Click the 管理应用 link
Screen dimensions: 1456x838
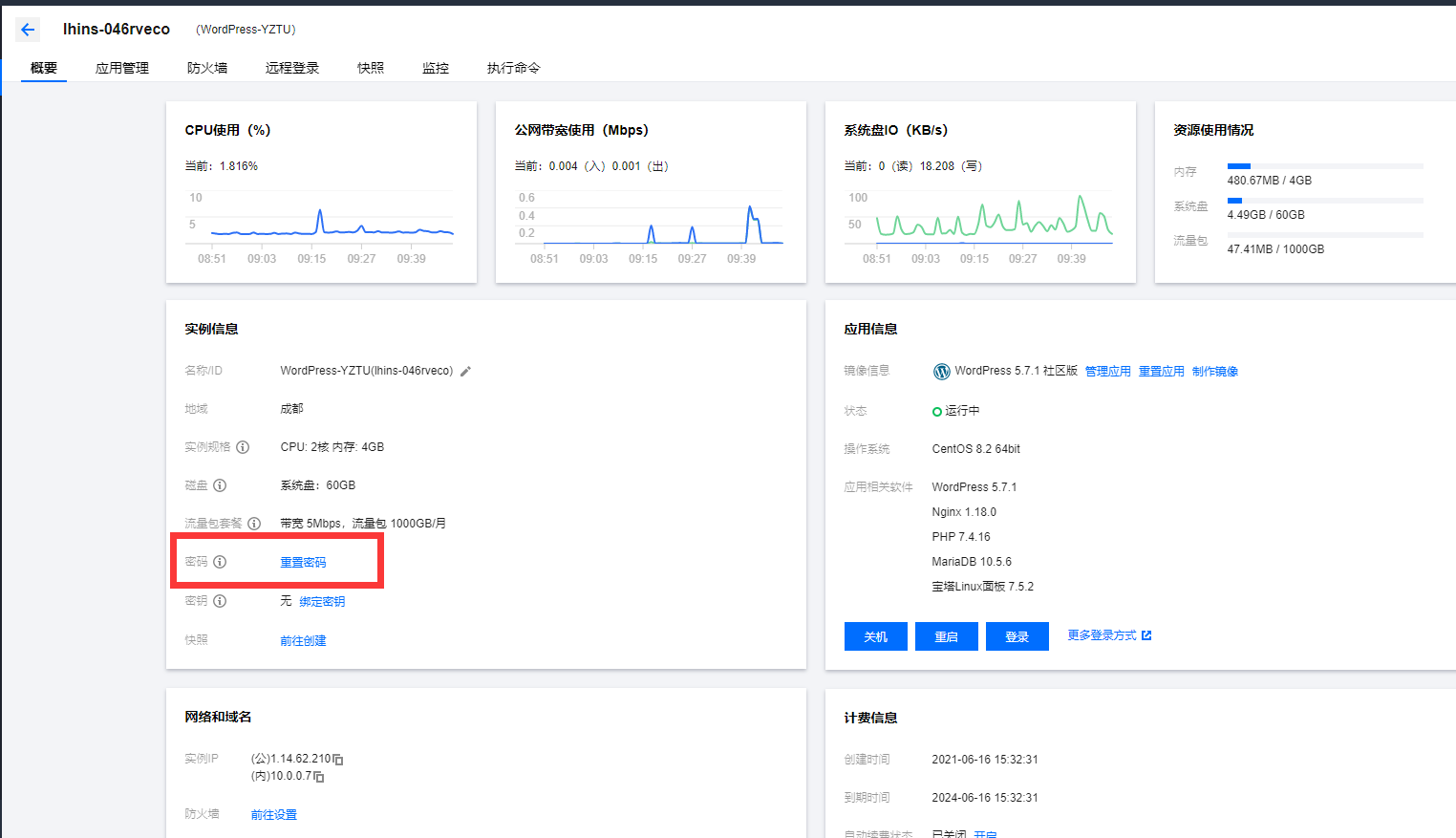pyautogui.click(x=1107, y=372)
